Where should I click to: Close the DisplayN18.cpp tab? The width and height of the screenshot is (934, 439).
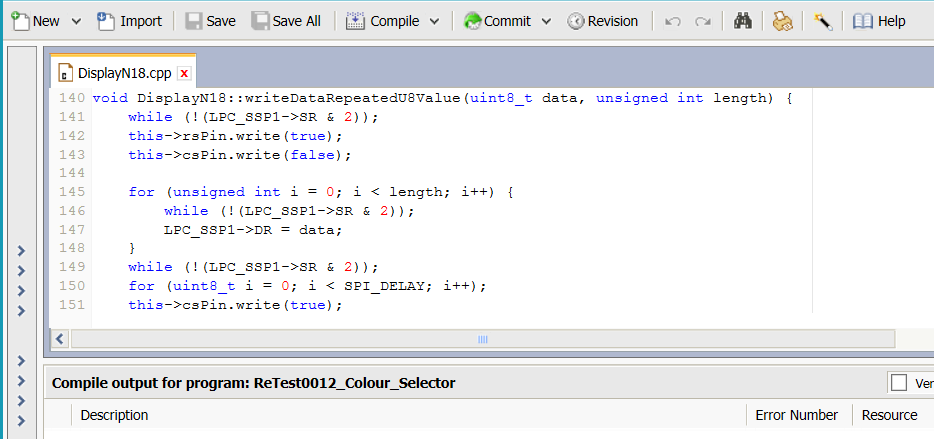184,73
